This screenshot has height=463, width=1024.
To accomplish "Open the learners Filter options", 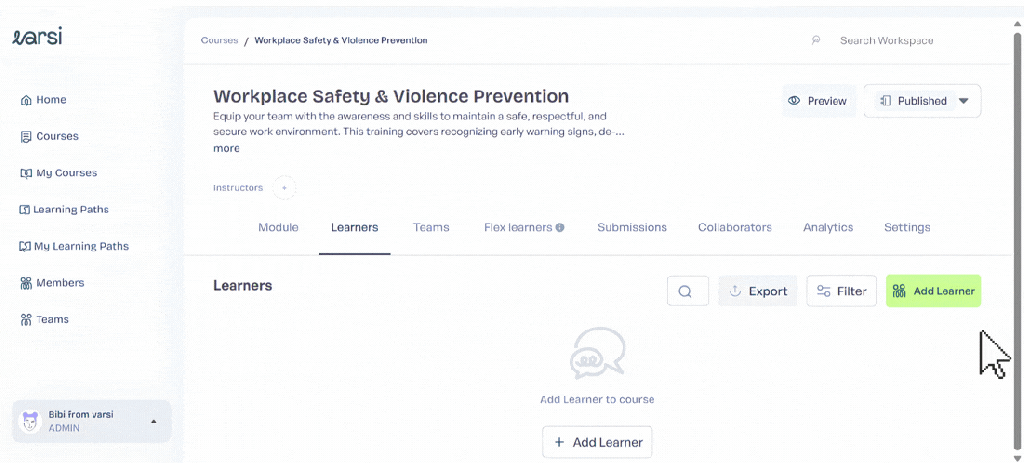I will pos(841,291).
